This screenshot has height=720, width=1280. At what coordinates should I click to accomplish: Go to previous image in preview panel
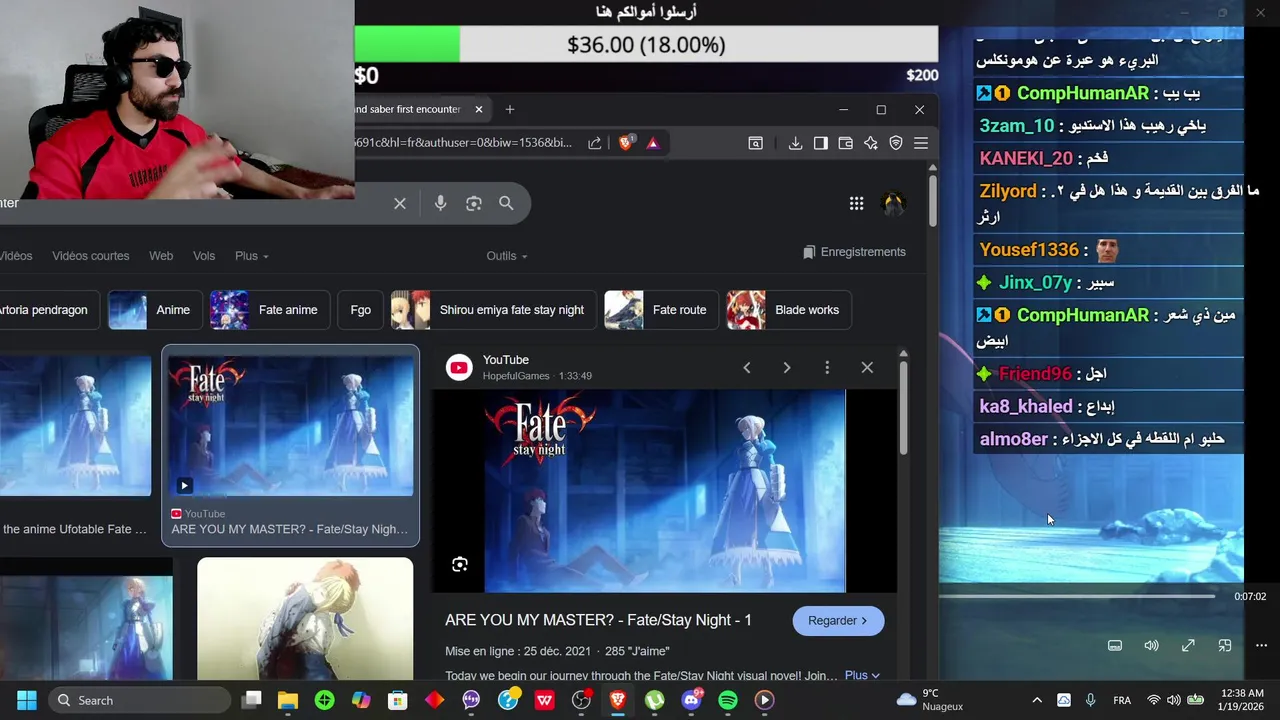747,368
